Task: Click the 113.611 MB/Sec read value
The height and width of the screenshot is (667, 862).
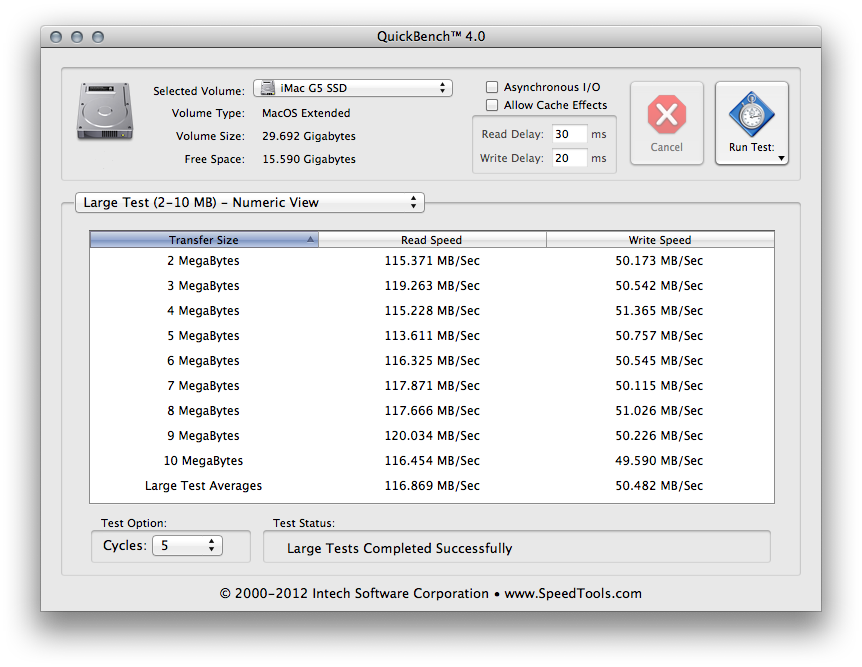Action: pos(432,336)
